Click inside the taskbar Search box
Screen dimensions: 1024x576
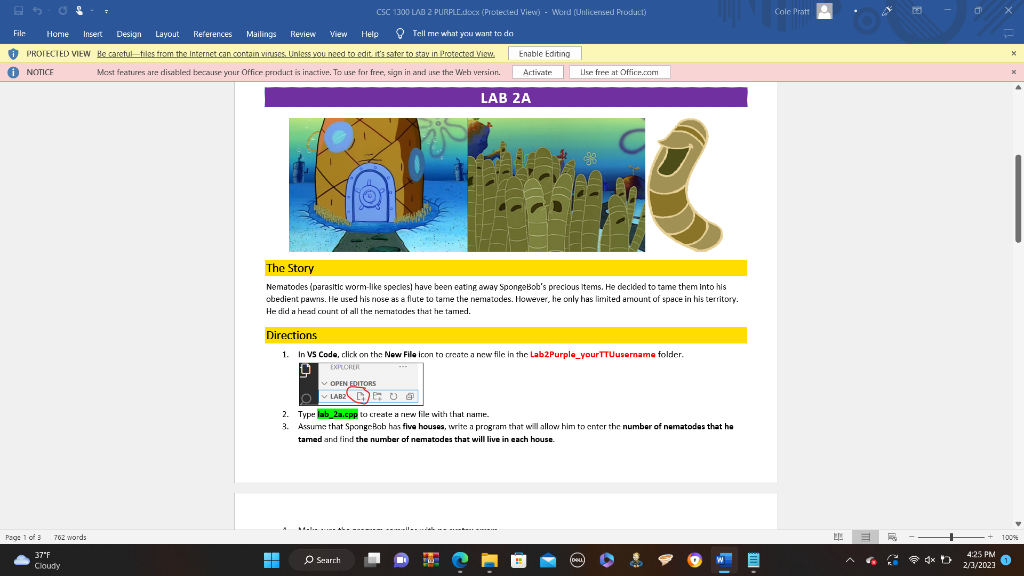point(322,560)
